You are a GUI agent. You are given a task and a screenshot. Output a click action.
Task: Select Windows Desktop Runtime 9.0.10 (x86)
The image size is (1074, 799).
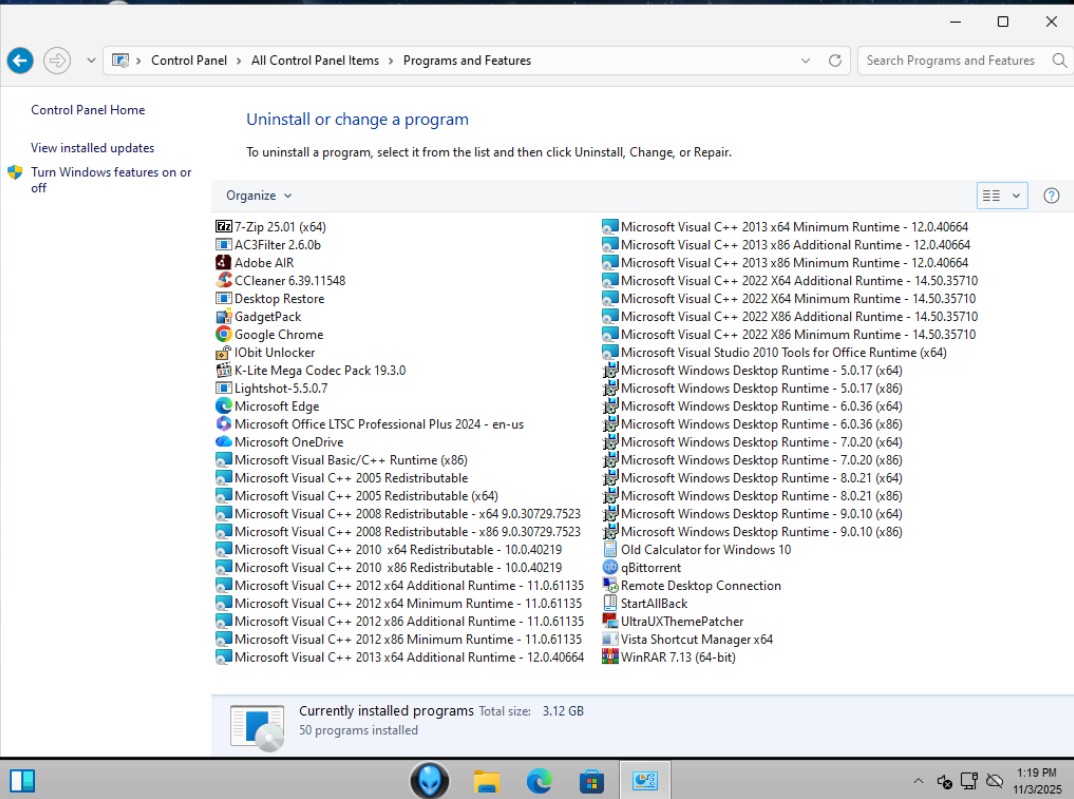point(752,531)
